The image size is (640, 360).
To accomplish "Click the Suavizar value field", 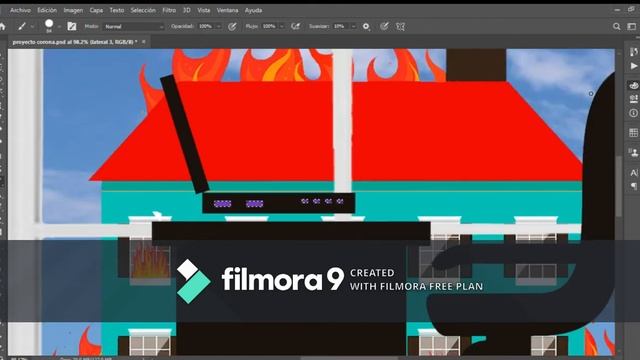I will point(340,27).
